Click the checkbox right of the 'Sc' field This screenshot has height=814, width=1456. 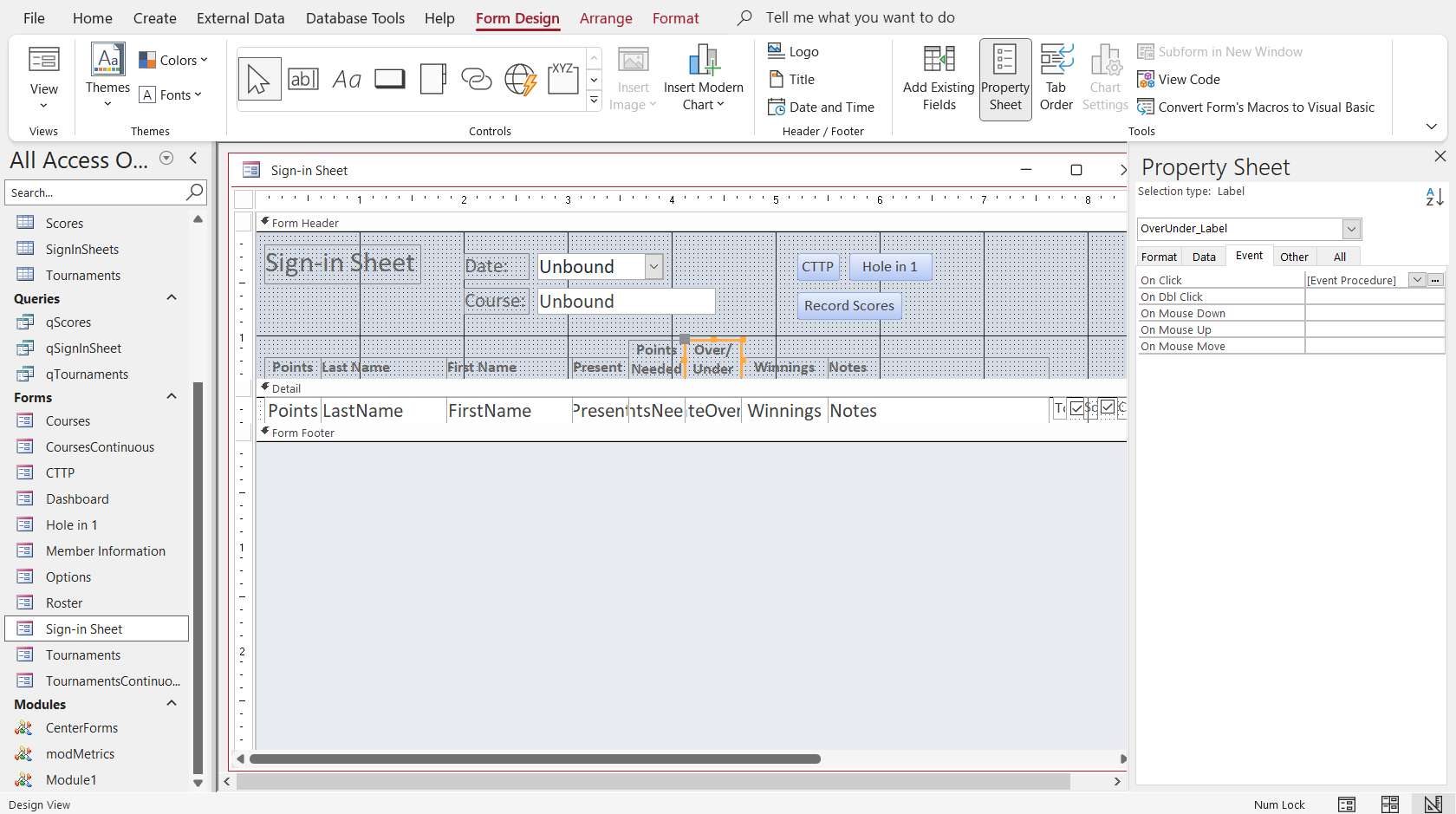click(1108, 407)
